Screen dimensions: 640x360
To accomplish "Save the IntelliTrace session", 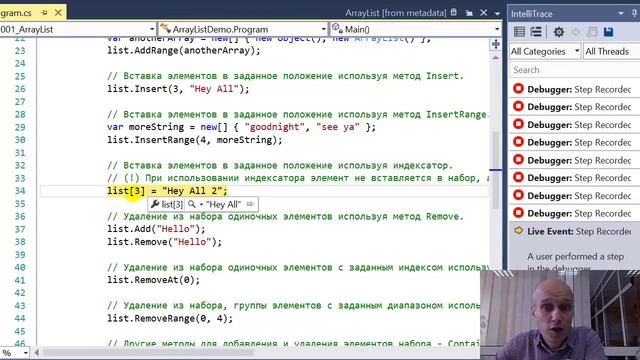I will (x=608, y=32).
